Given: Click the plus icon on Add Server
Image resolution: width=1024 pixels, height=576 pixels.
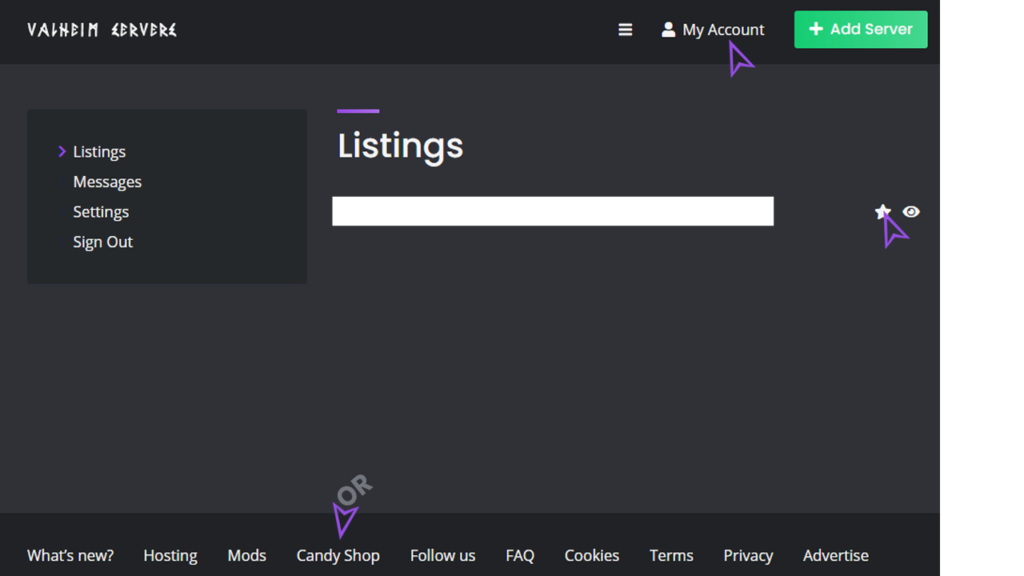Looking at the screenshot, I should pos(816,29).
